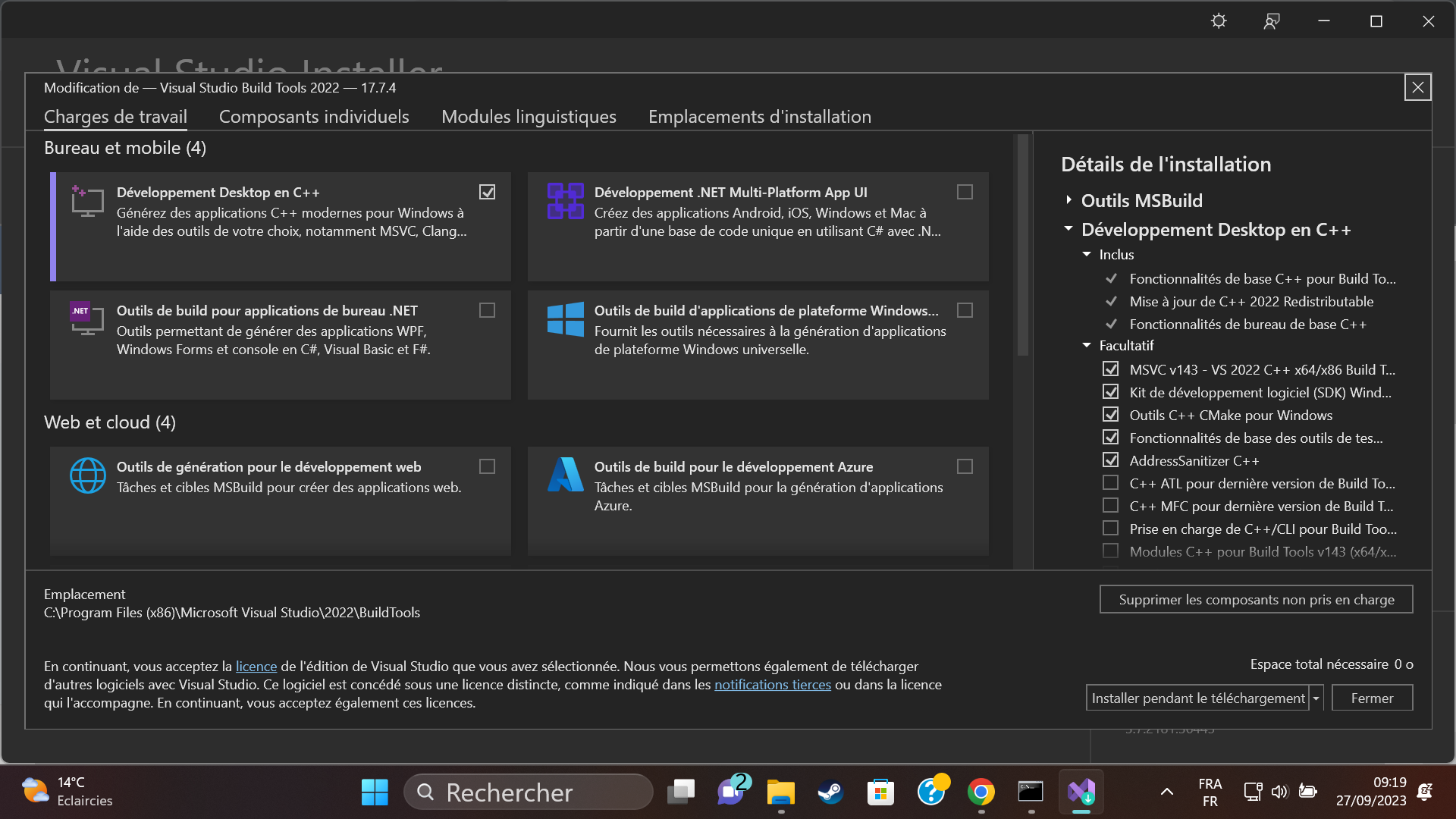Open the terminal window from the taskbar
The image size is (1456, 819).
1031,792
